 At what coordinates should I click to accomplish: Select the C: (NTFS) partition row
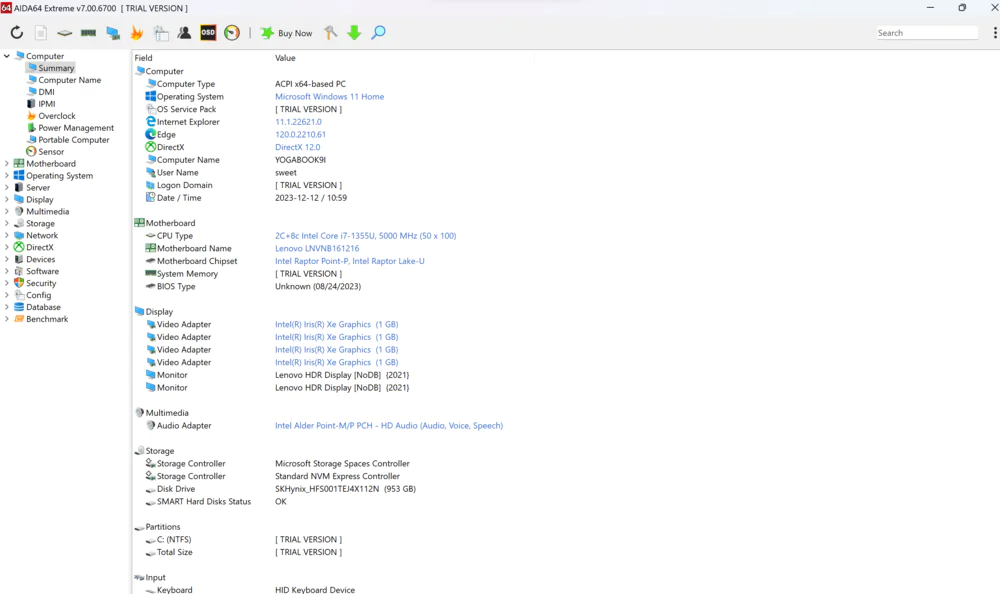[334, 539]
